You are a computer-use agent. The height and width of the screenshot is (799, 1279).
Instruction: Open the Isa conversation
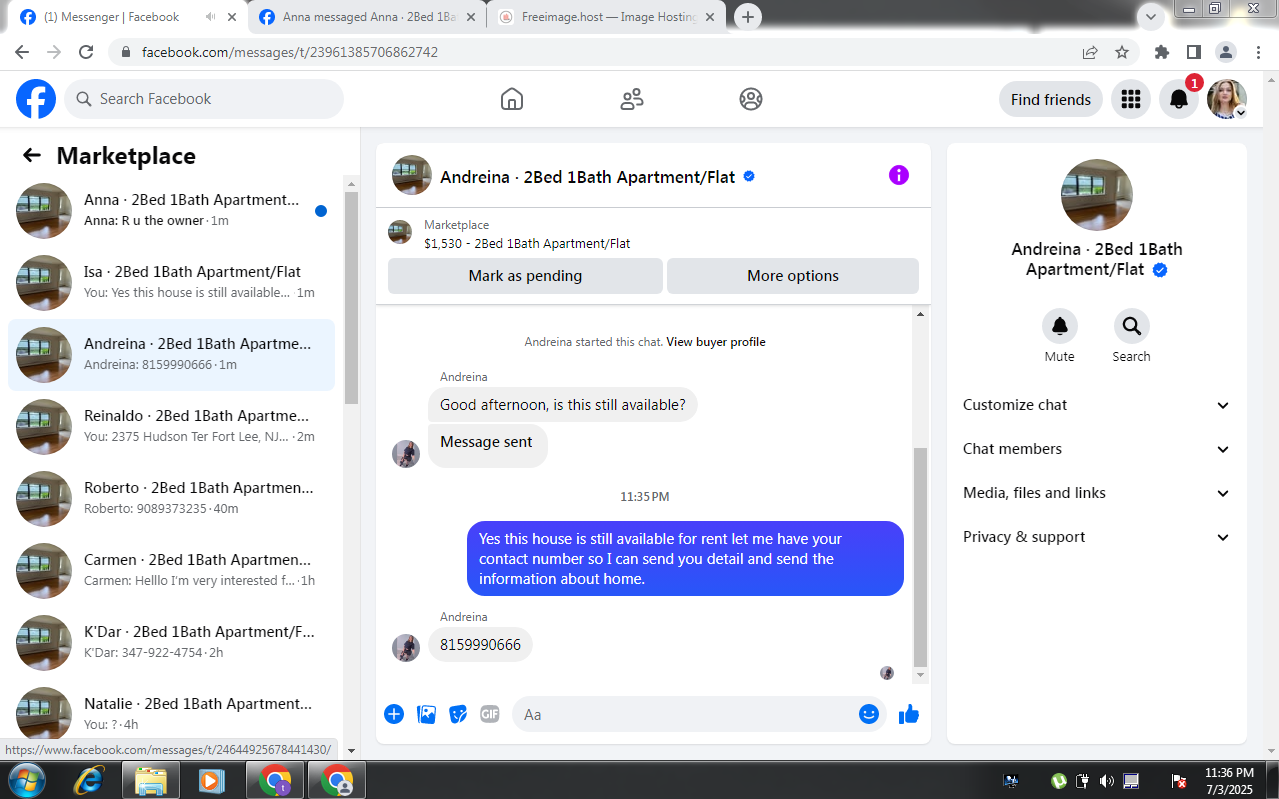pos(171,283)
